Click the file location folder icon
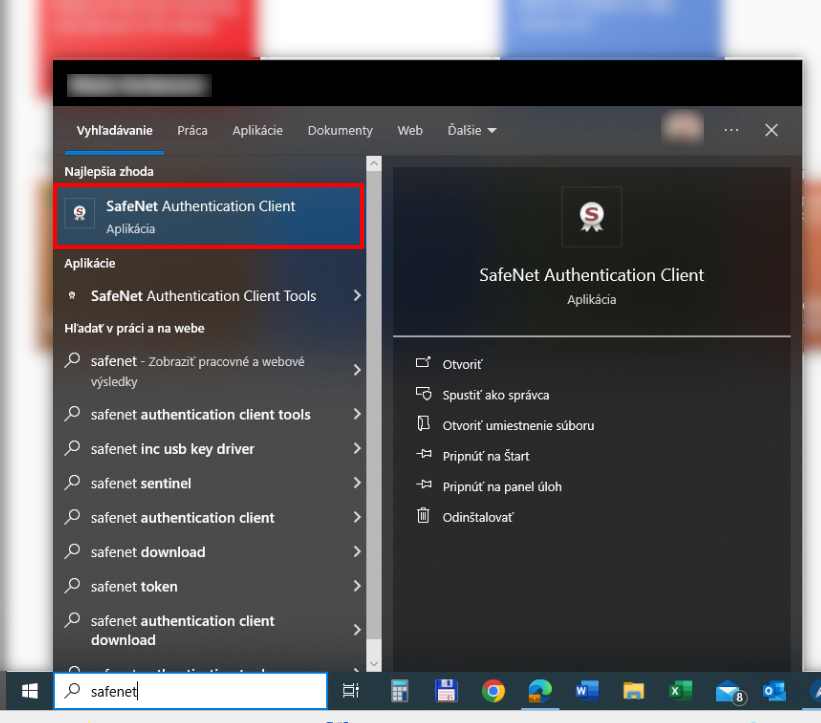Screen dimensions: 821x723 tap(423, 423)
